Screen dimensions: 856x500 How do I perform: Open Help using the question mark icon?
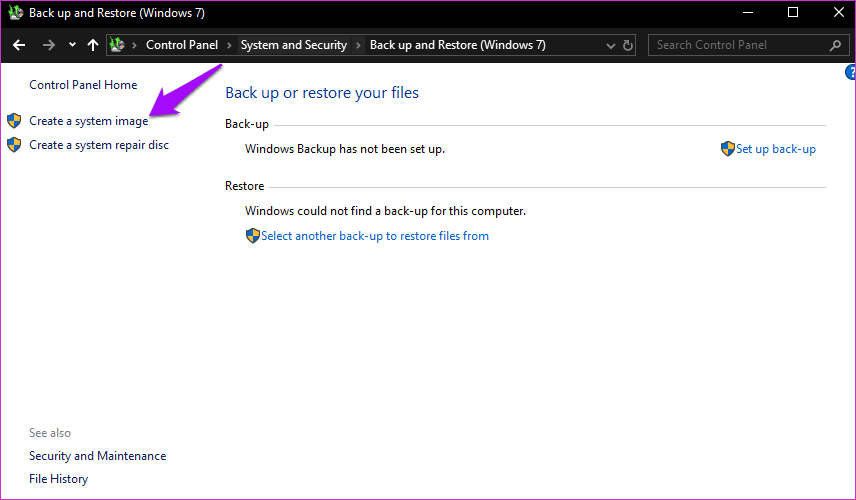click(x=851, y=72)
